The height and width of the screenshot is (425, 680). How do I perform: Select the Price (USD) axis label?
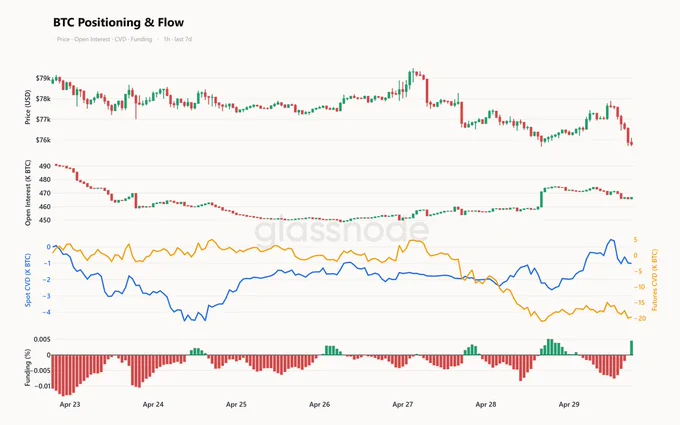[x=28, y=107]
